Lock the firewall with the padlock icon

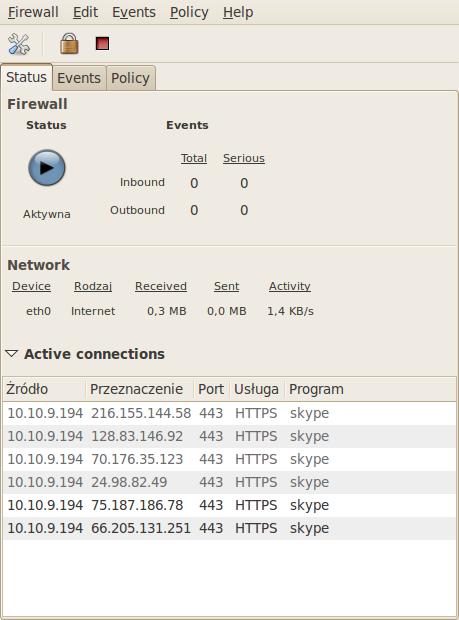pos(69,43)
